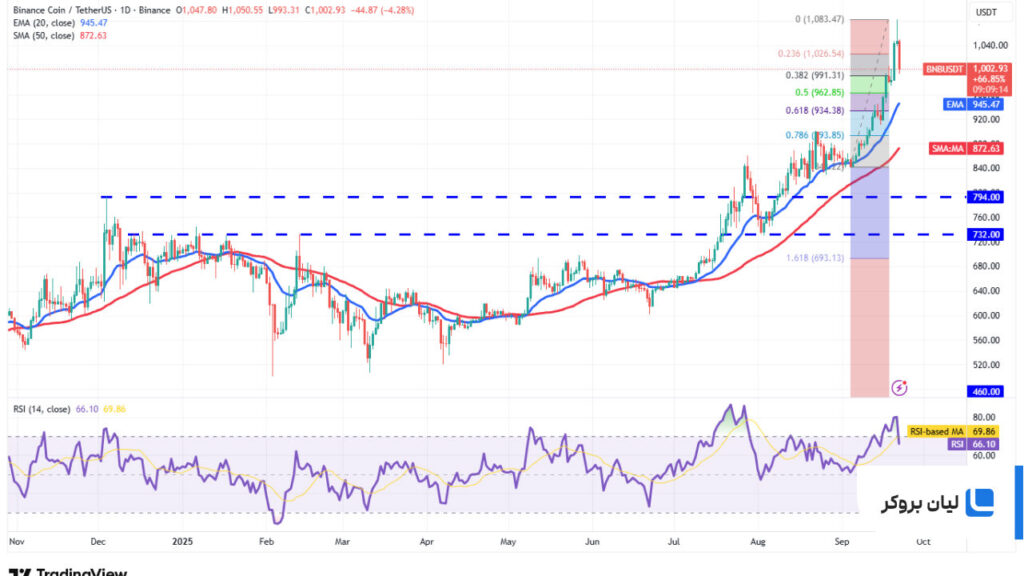The width and height of the screenshot is (1024, 576).
Task: Select the 872.63 value in the SMA legend
Action: coord(93,36)
